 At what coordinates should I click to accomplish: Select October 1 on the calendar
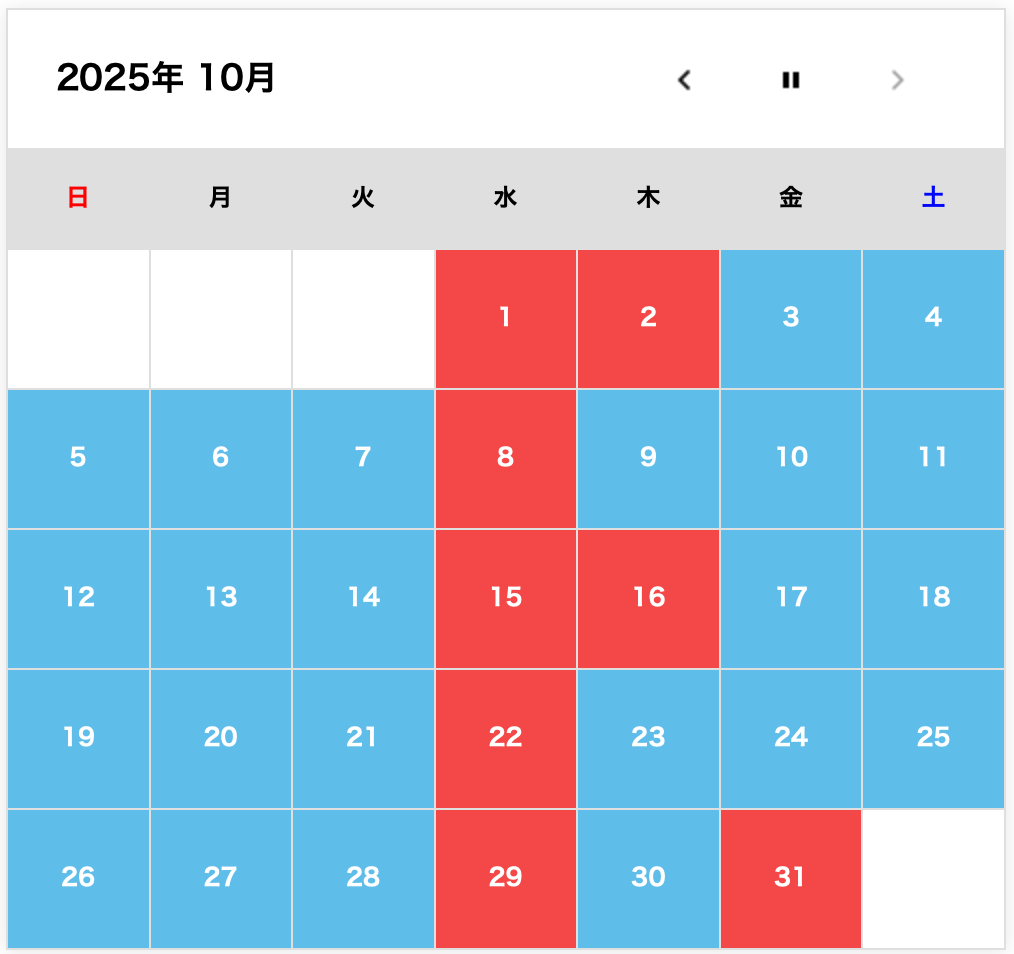(x=505, y=318)
